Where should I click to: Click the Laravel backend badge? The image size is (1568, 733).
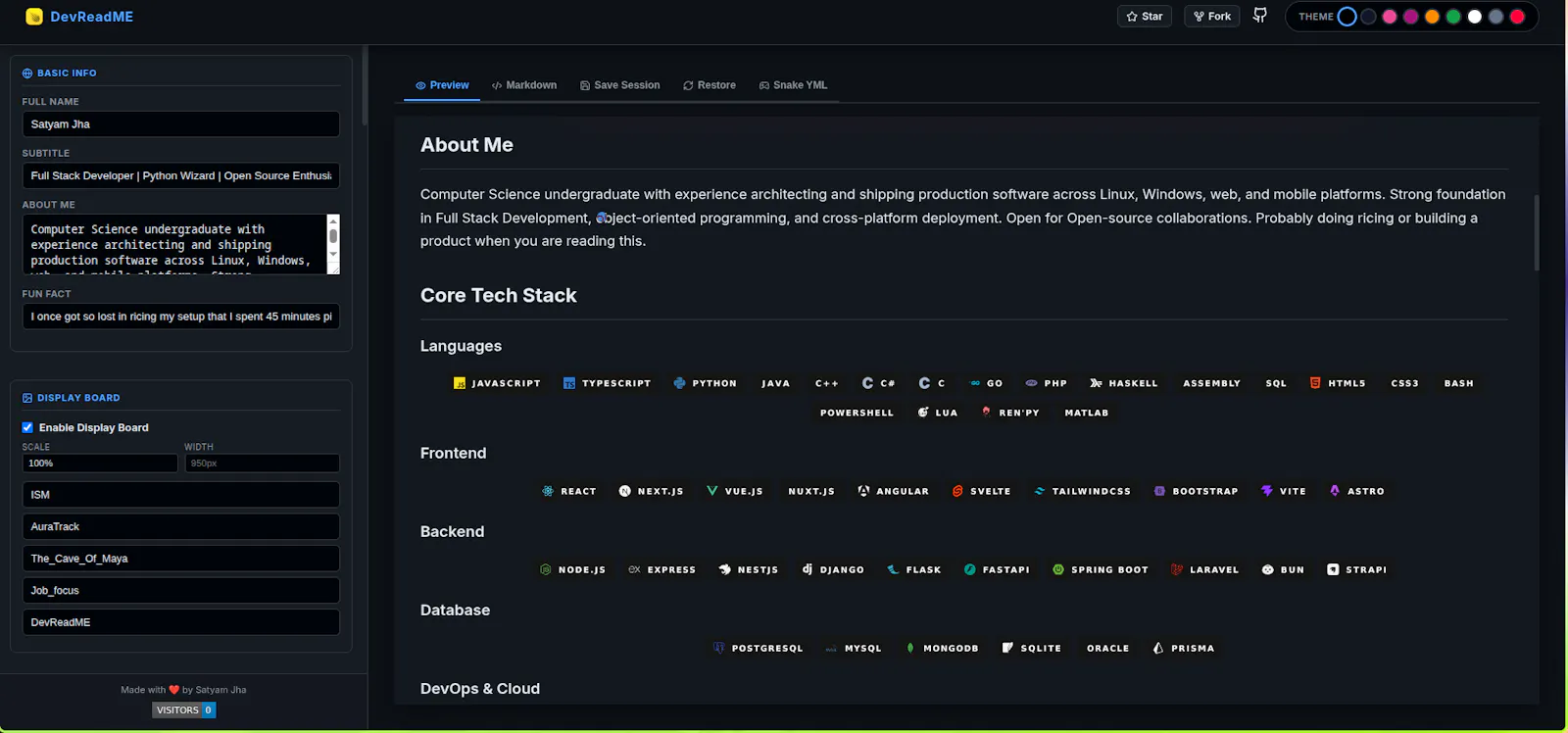coord(1205,569)
